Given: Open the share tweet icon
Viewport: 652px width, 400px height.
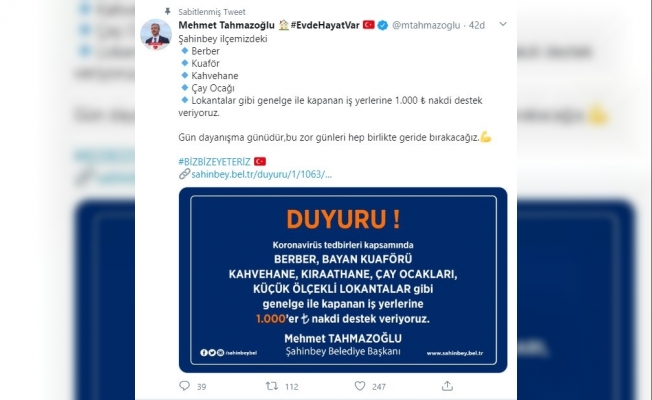Looking at the screenshot, I should (447, 386).
